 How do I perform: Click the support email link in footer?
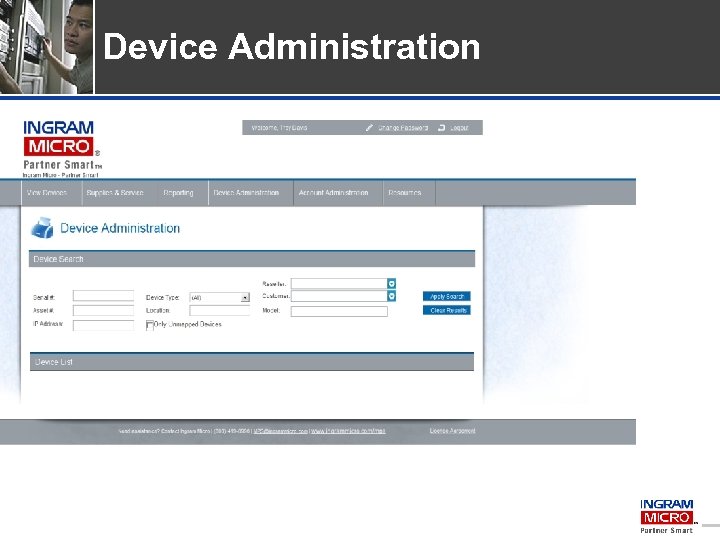click(x=281, y=431)
